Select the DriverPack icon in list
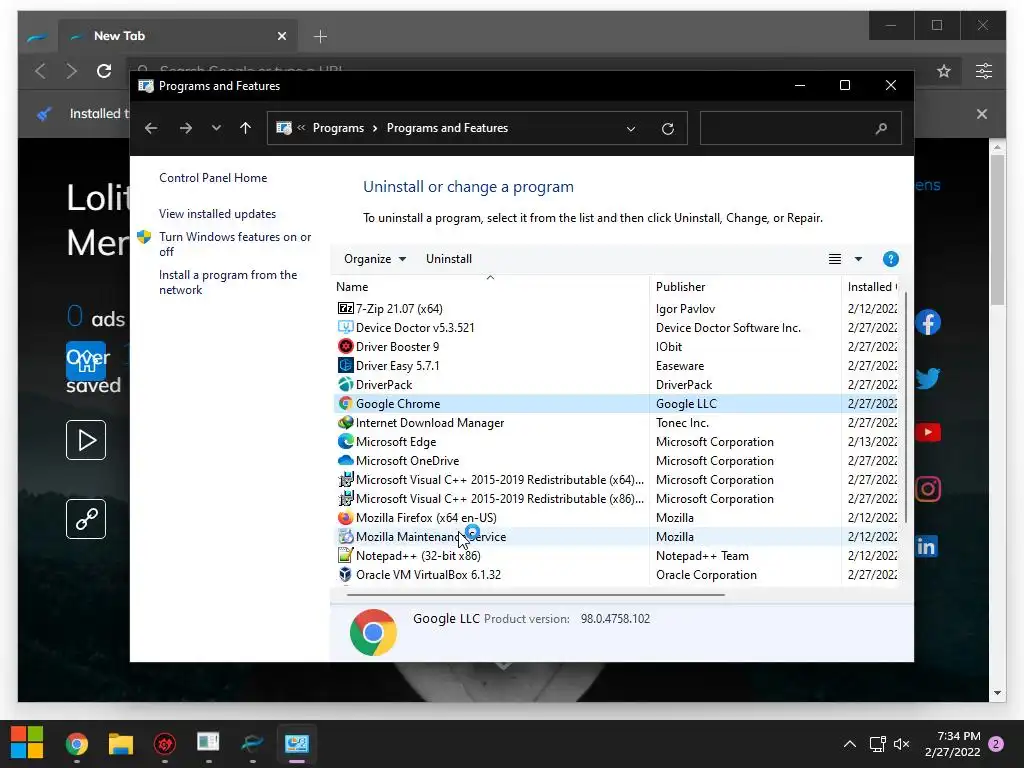Screen dimensions: 1024x768 pos(345,384)
